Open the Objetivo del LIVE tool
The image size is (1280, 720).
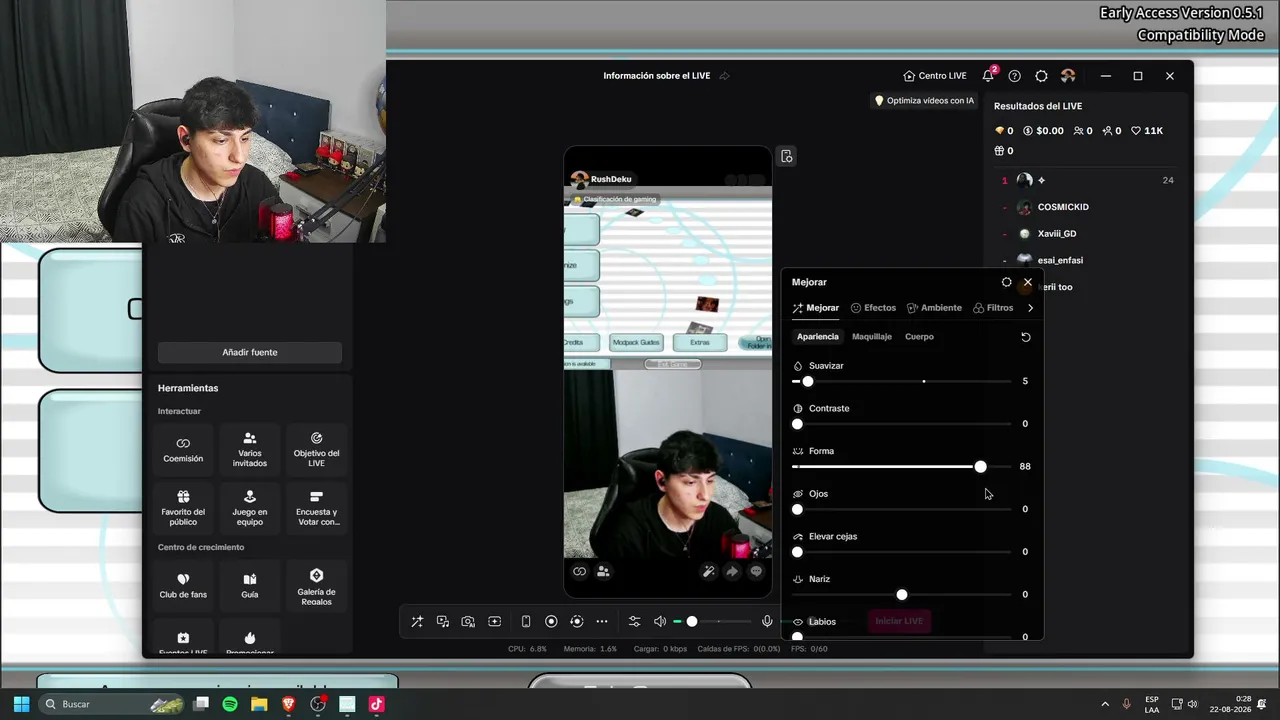[x=316, y=450]
